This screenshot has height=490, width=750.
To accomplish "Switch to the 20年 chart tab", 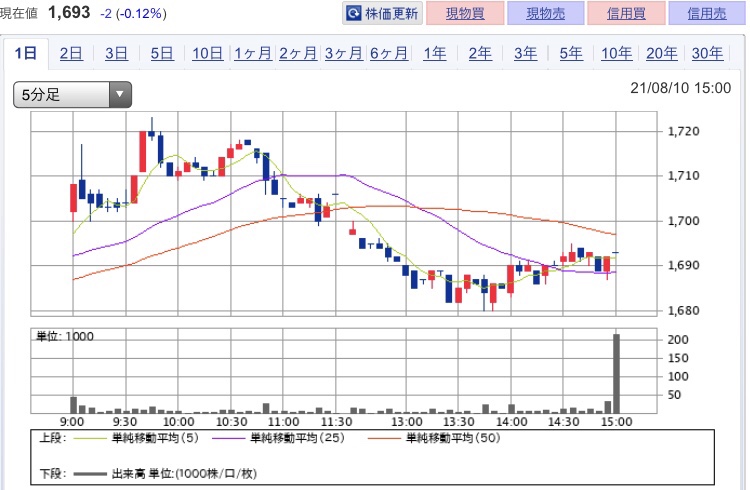I will (x=662, y=53).
